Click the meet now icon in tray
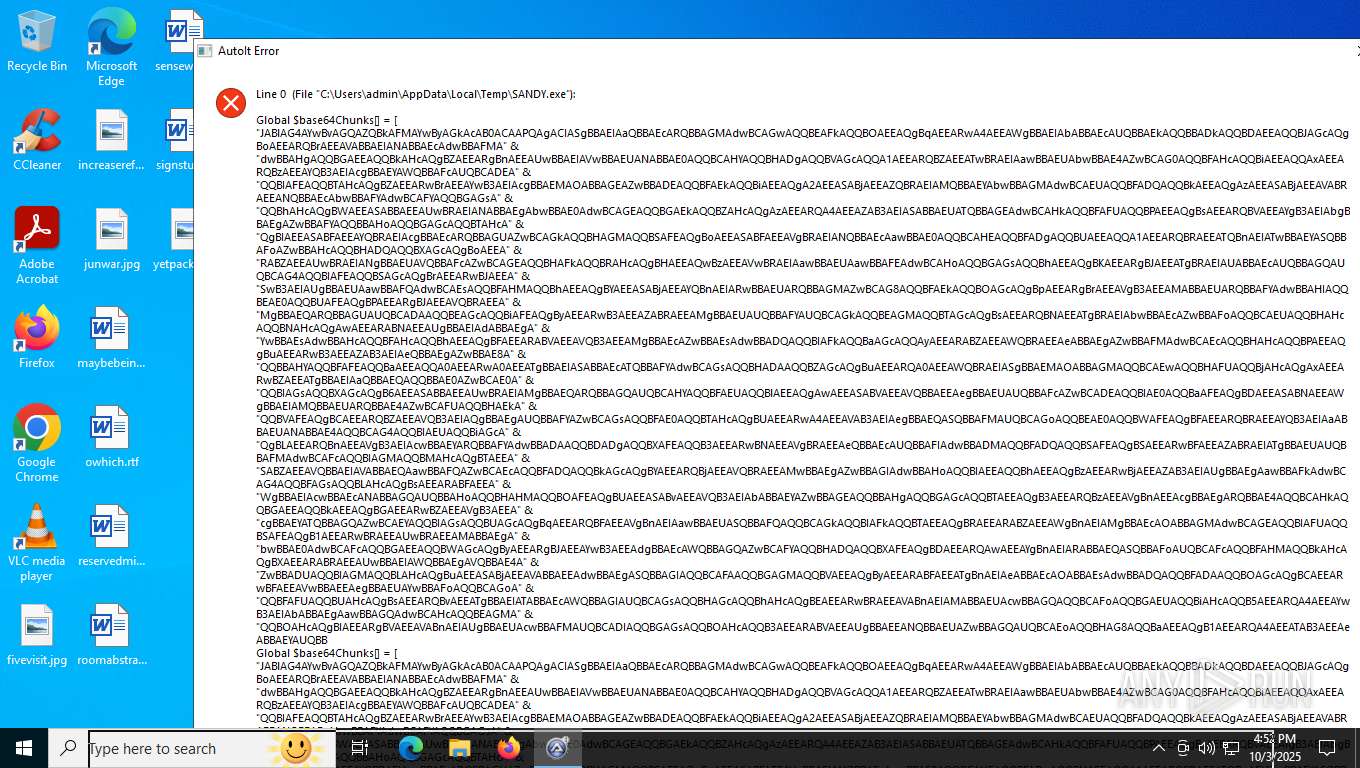Image resolution: width=1360 pixels, height=768 pixels. 1183,748
